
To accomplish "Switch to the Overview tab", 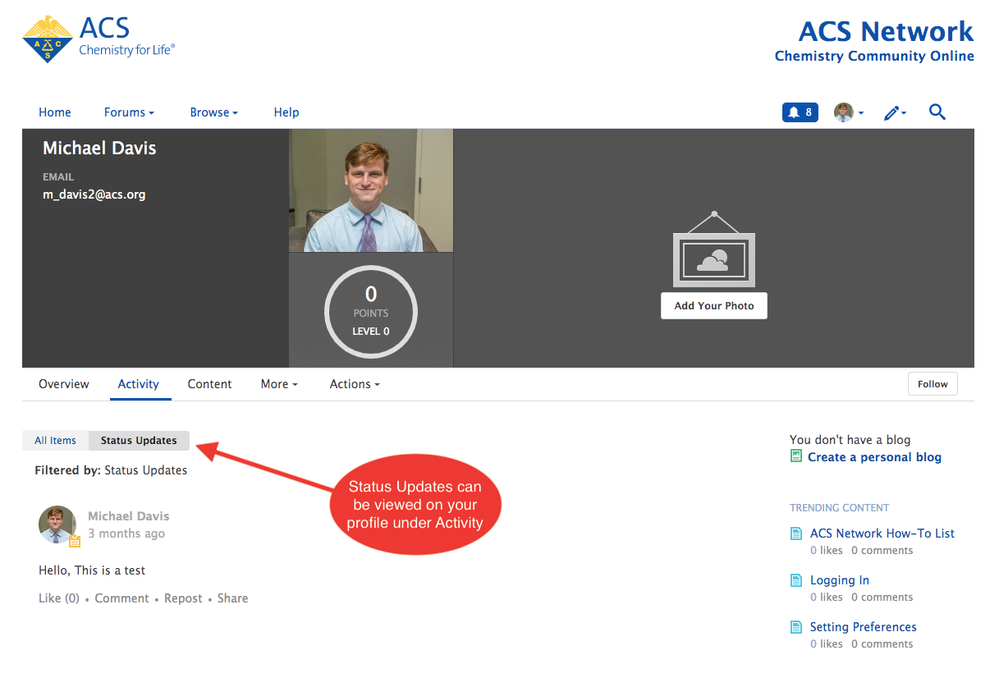I will [64, 384].
